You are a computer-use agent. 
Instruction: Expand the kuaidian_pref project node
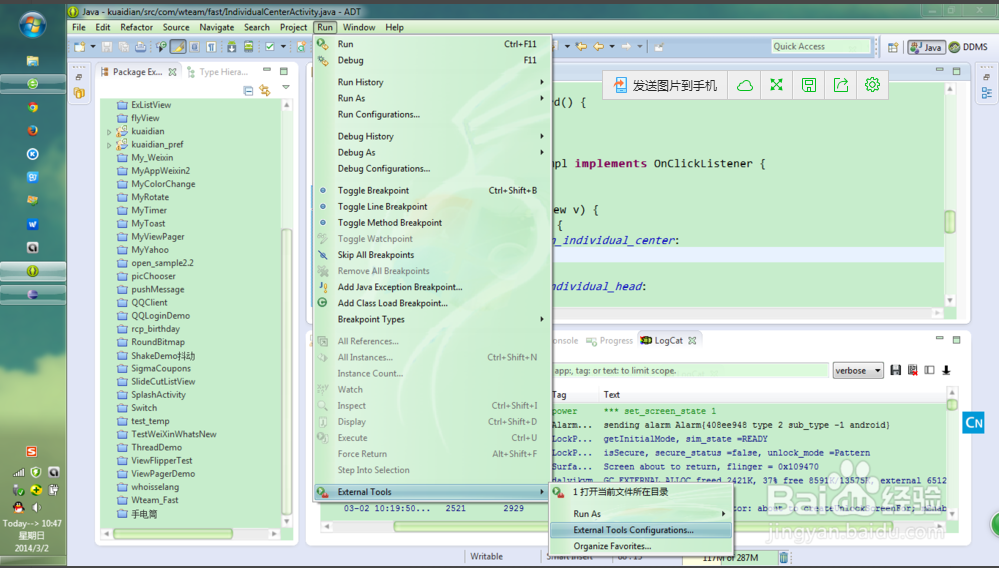point(109,145)
